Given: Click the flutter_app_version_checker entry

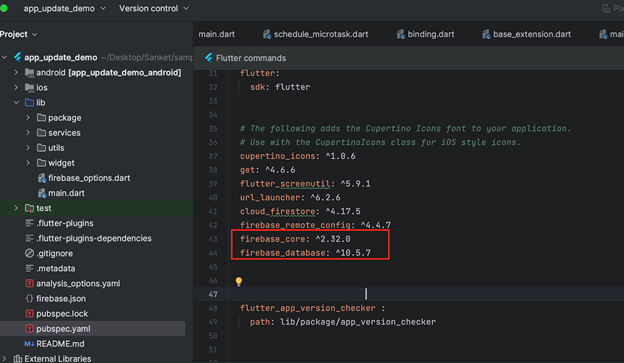Looking at the screenshot, I should click(312, 308).
